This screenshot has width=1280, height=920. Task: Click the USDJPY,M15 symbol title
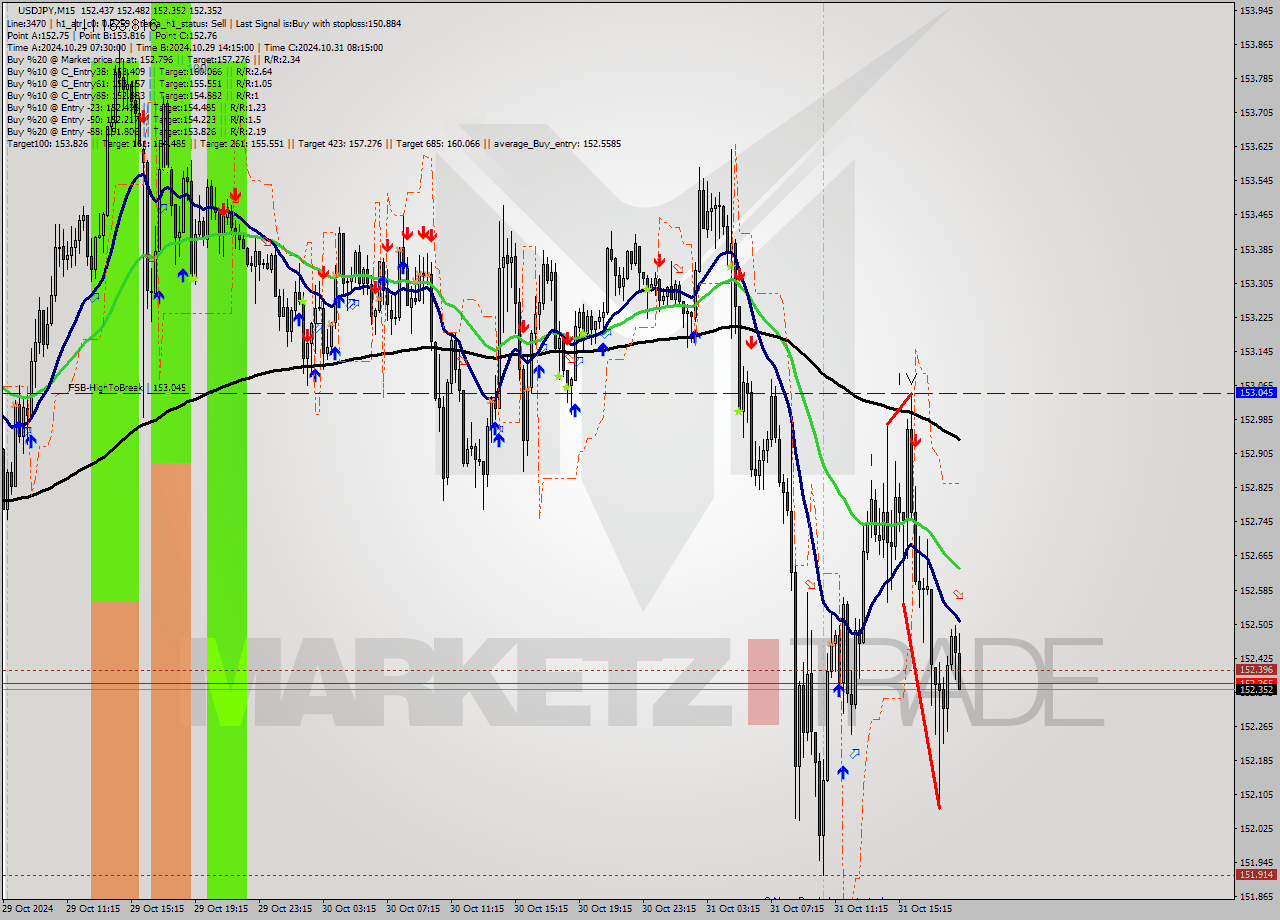pyautogui.click(x=46, y=10)
